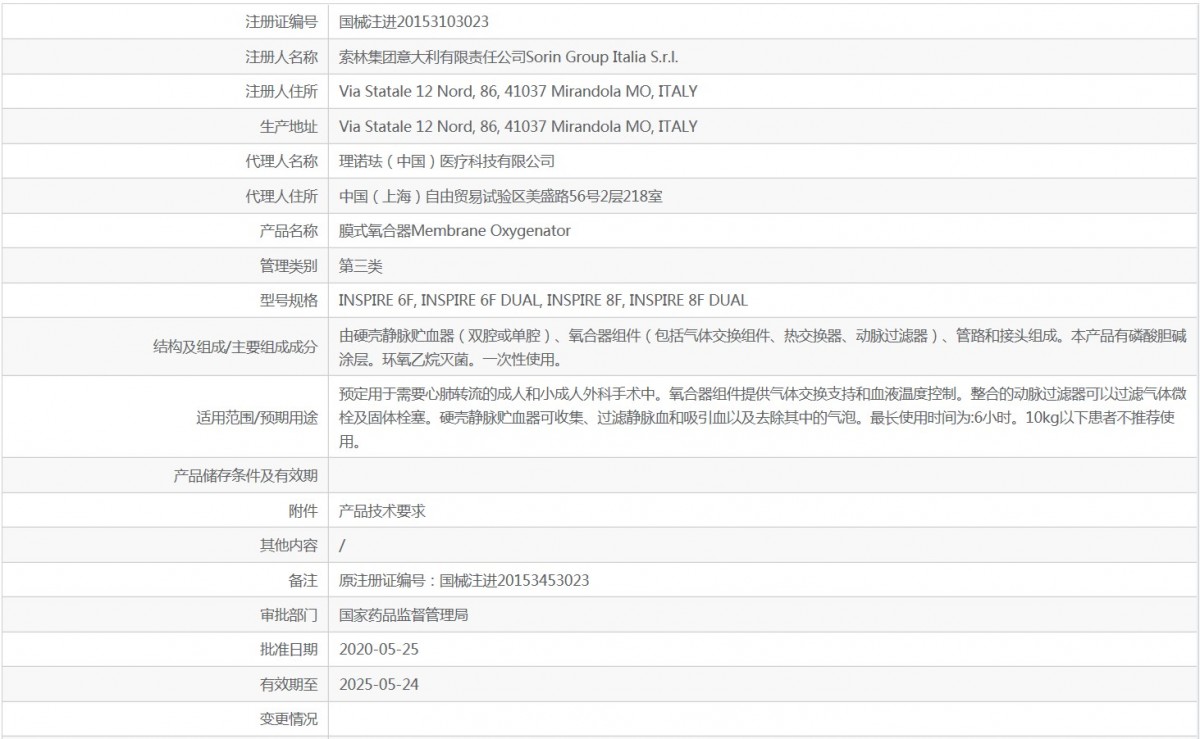Image resolution: width=1200 pixels, height=739 pixels.
Task: Click management category value 第三类
Action: click(x=361, y=266)
